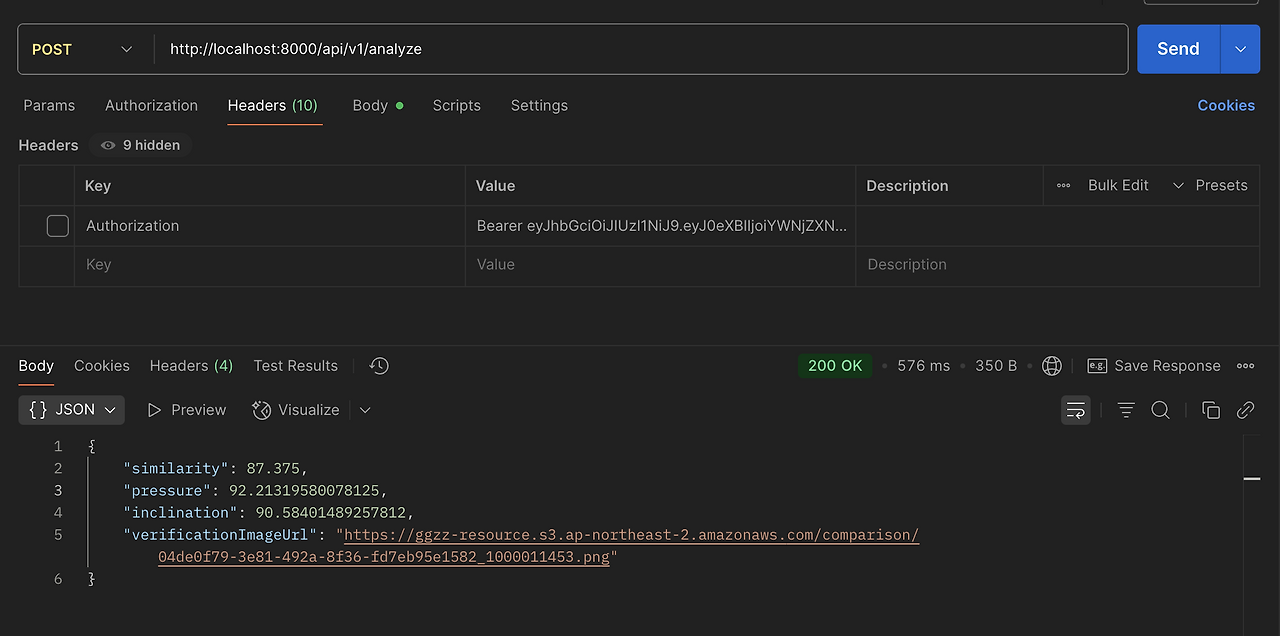This screenshot has width=1280, height=636.
Task: Expand the Send button dropdown arrow
Action: pos(1240,49)
